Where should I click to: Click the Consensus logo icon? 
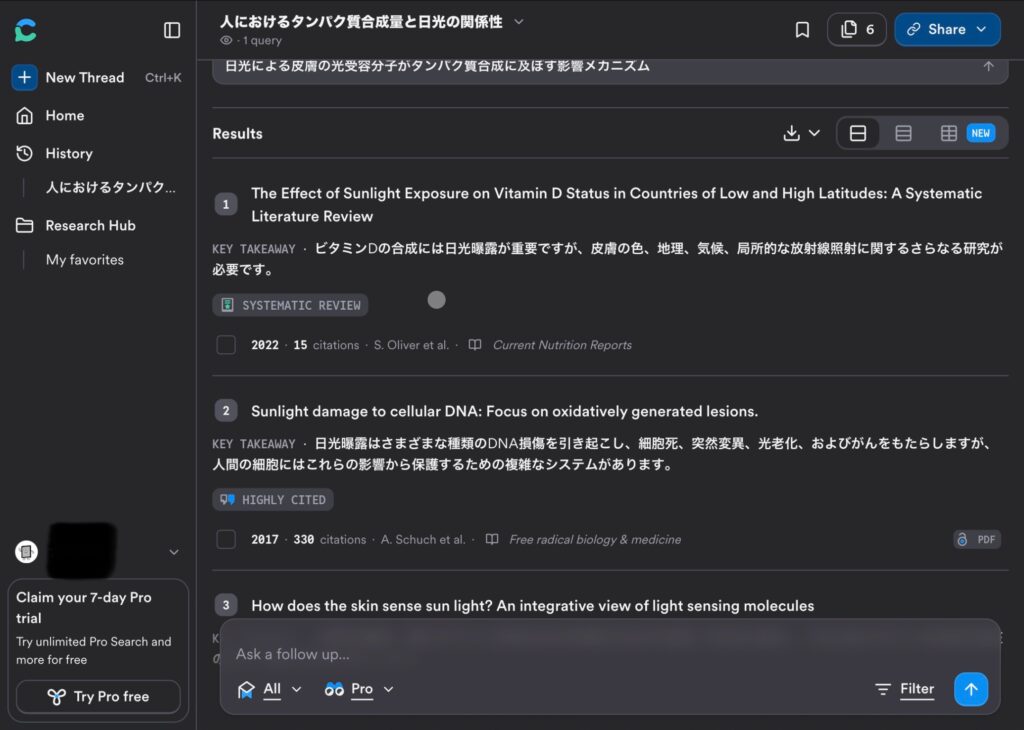coord(26,31)
